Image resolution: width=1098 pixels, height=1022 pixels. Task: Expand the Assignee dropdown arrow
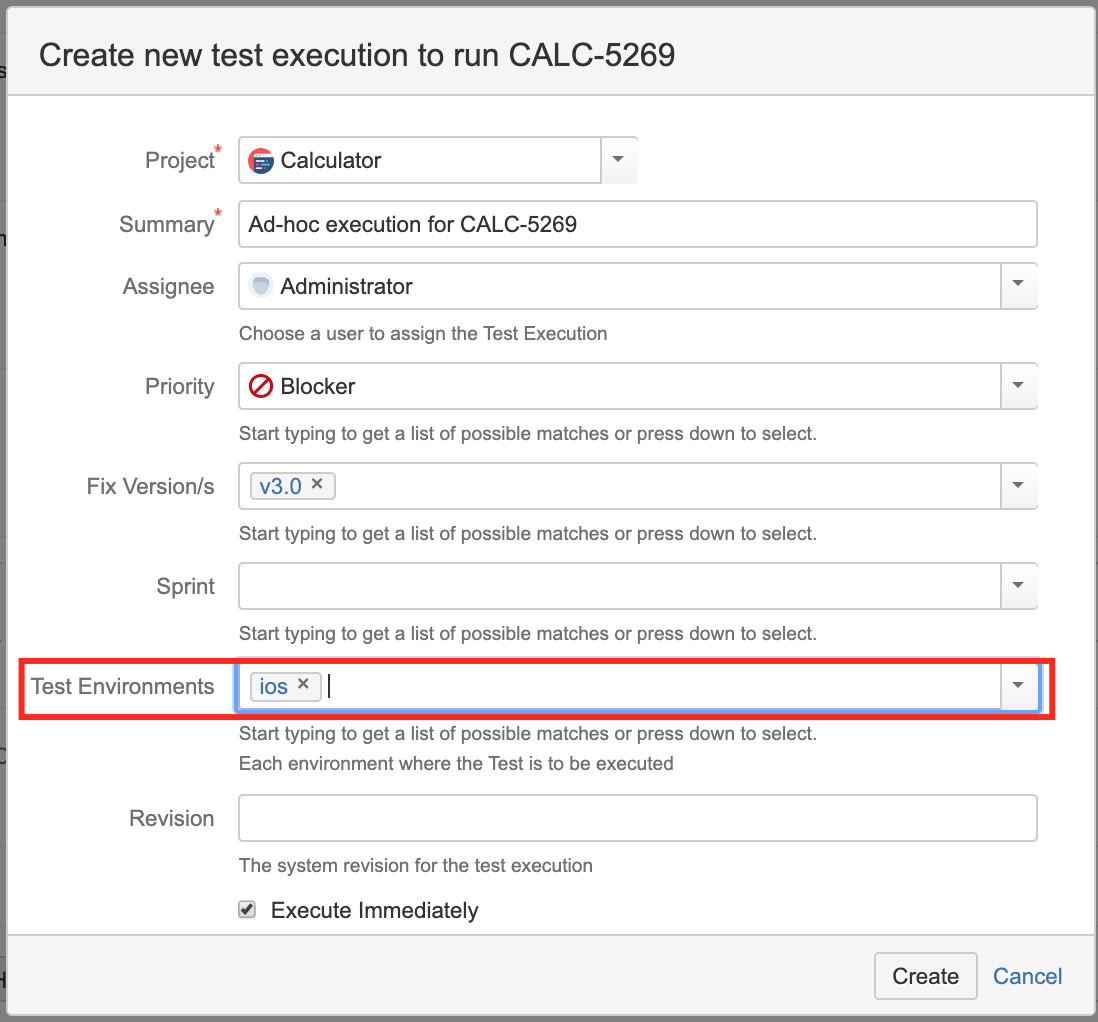(x=1018, y=284)
